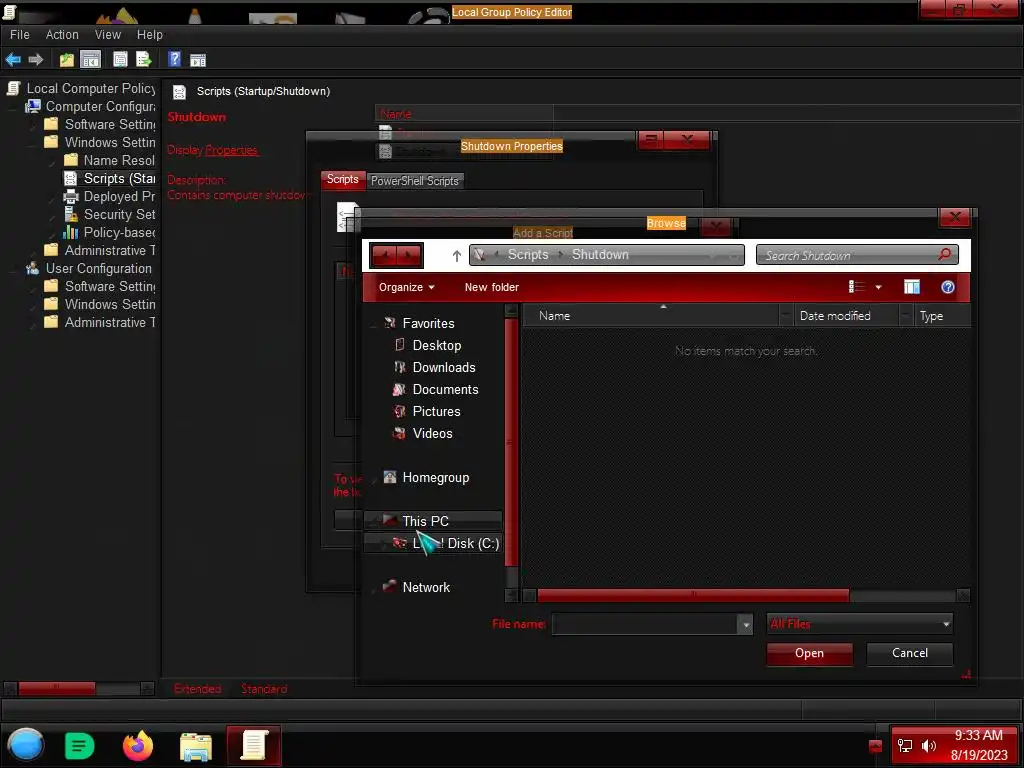Click the Export List toolbar icon
1024x768 pixels.
[144, 59]
